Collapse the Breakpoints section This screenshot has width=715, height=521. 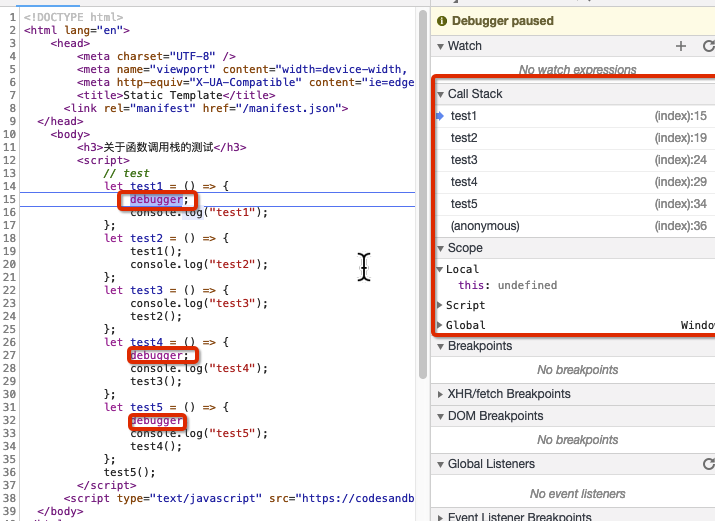pyautogui.click(x=440, y=346)
